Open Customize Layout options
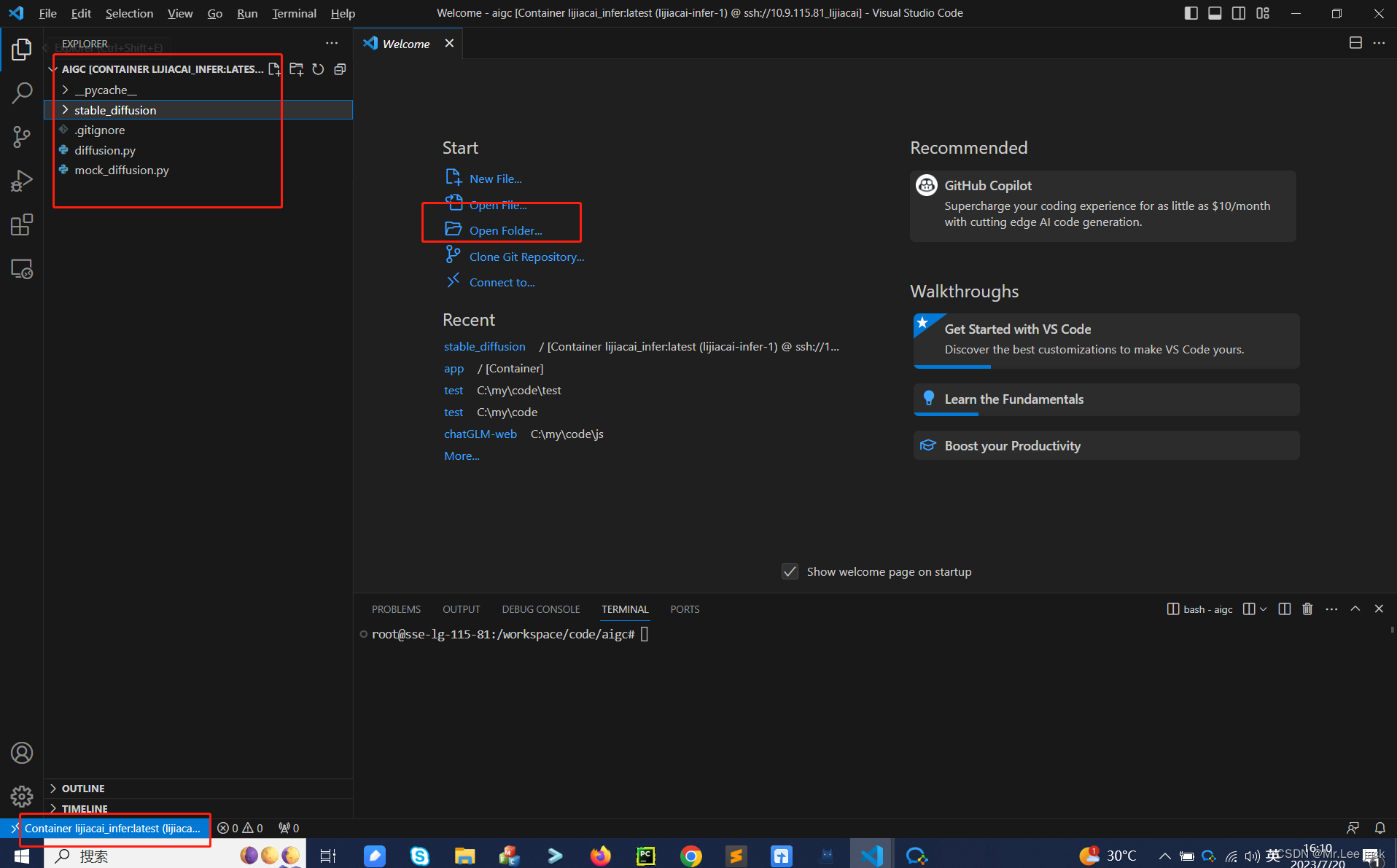Screen dimensions: 1397x868 1263,13
